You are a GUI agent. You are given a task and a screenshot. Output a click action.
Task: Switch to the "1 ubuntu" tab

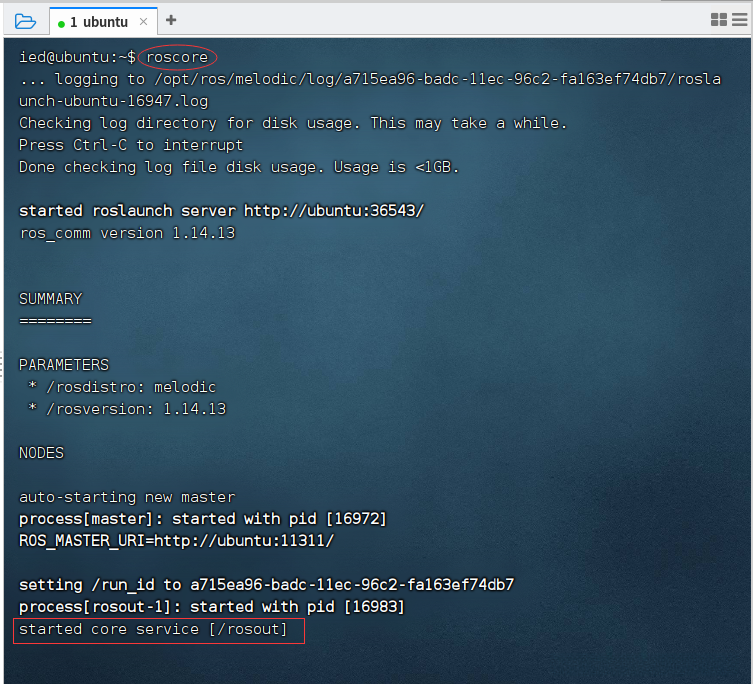(98, 21)
